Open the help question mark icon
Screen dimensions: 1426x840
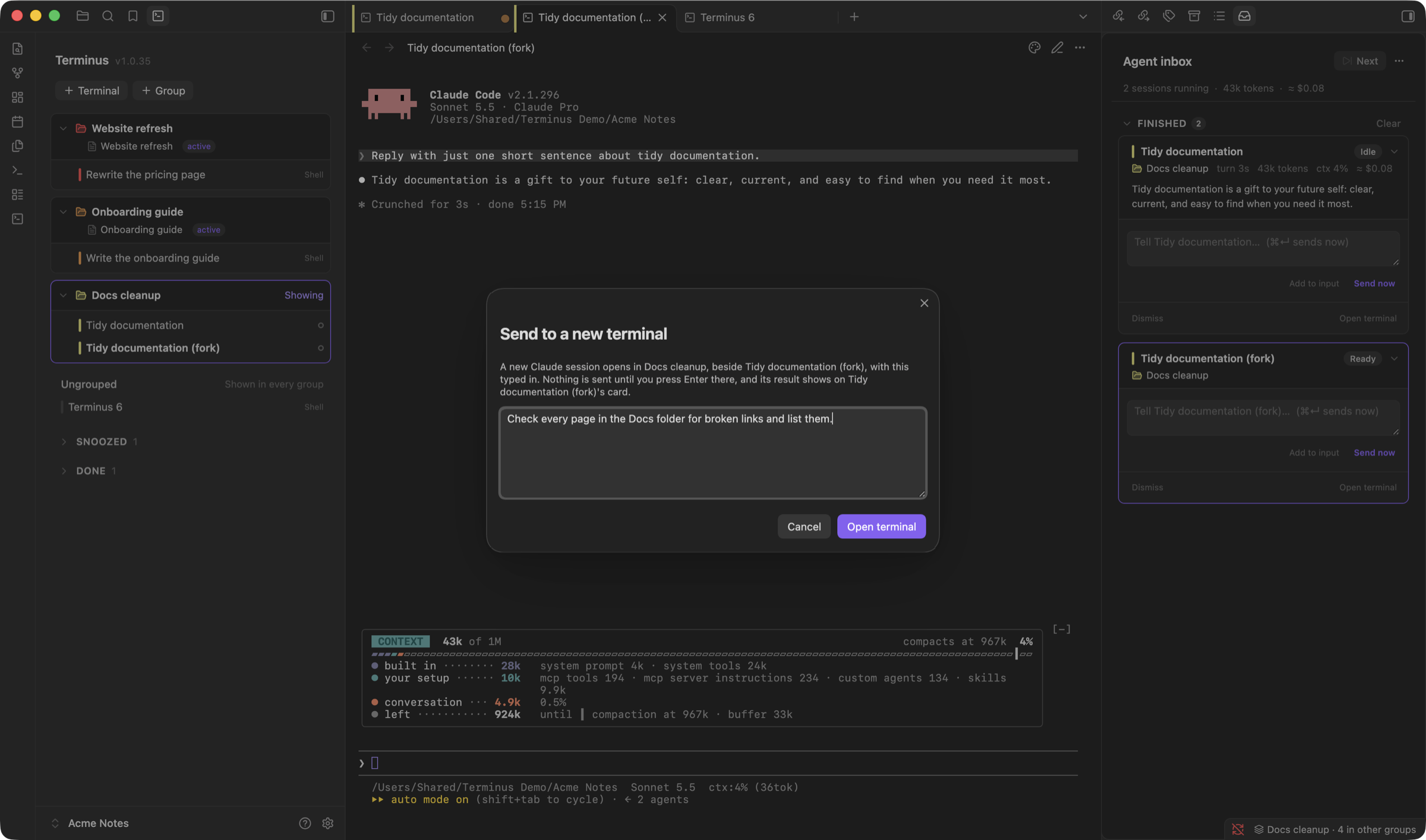tap(305, 823)
